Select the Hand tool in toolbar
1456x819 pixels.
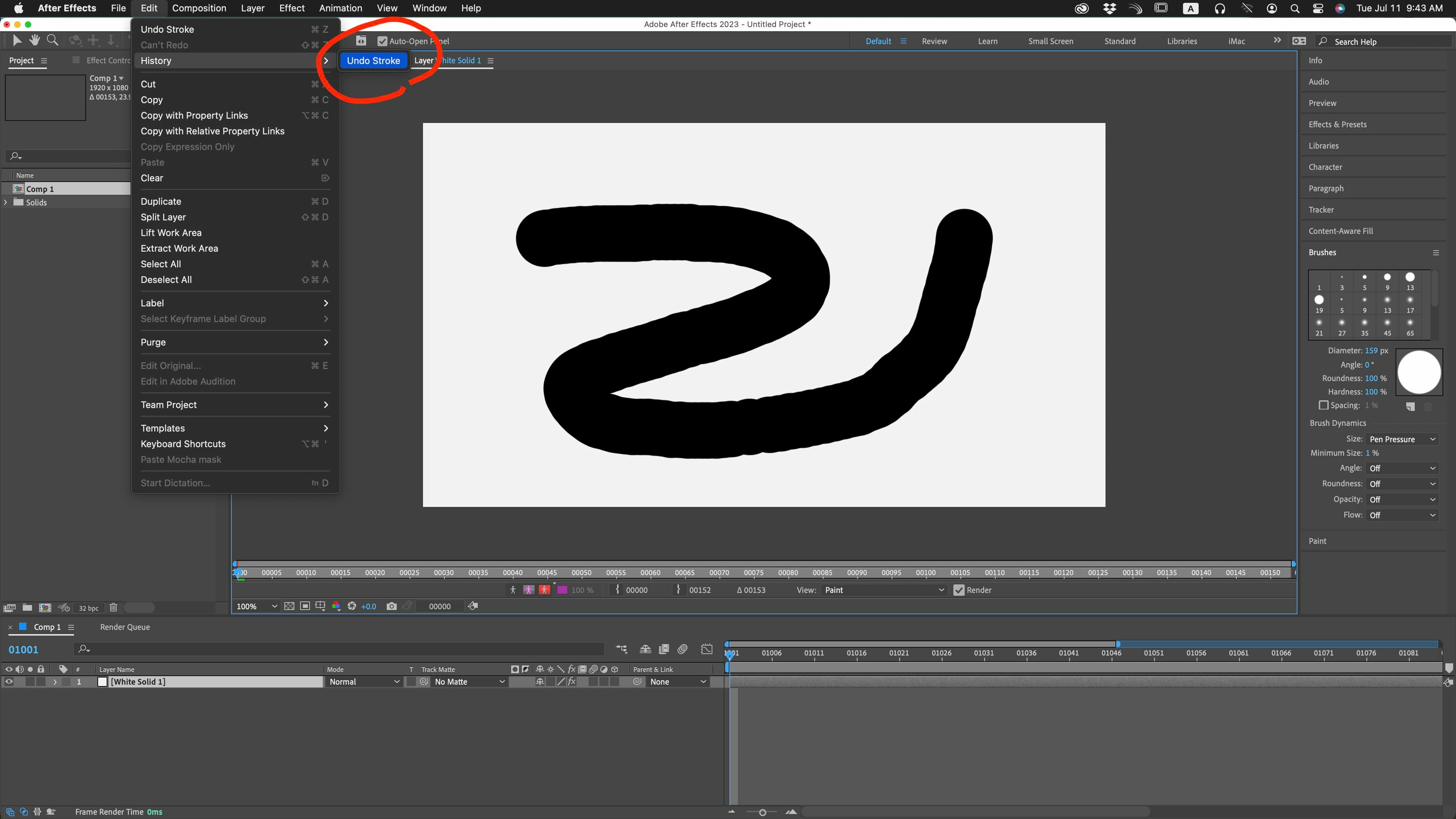coord(34,40)
